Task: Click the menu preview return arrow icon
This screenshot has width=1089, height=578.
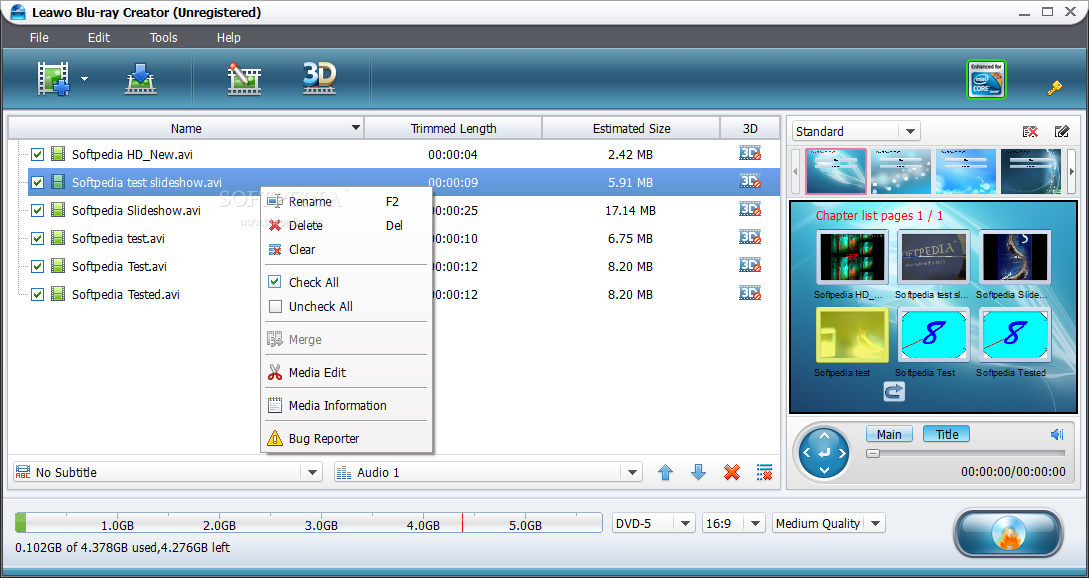Action: tap(894, 392)
